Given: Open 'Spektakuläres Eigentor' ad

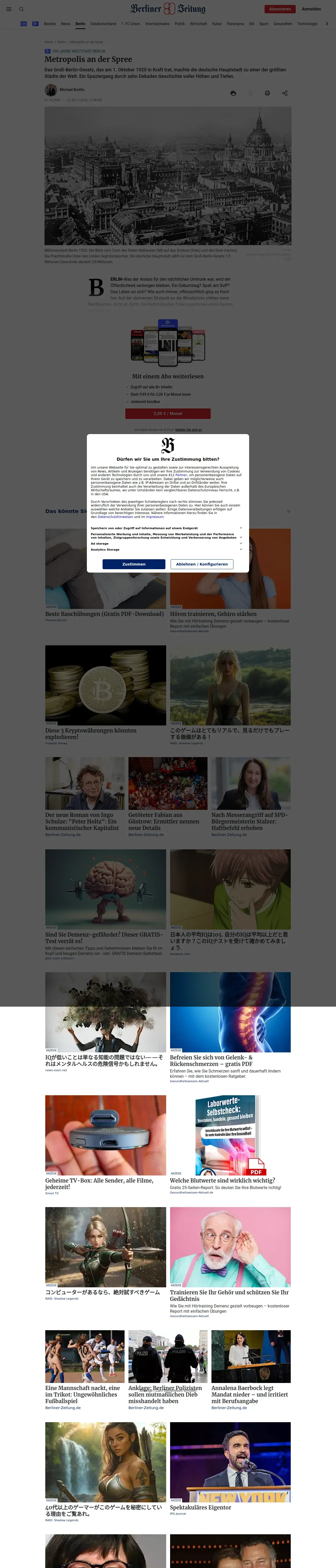Looking at the screenshot, I should (x=201, y=1508).
